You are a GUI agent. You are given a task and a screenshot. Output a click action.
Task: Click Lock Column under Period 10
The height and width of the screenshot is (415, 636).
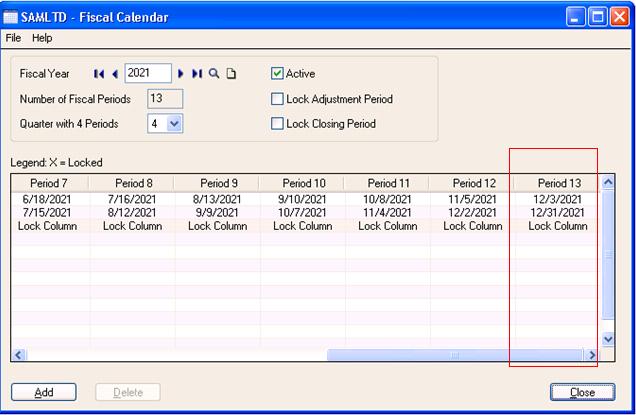pos(303,226)
